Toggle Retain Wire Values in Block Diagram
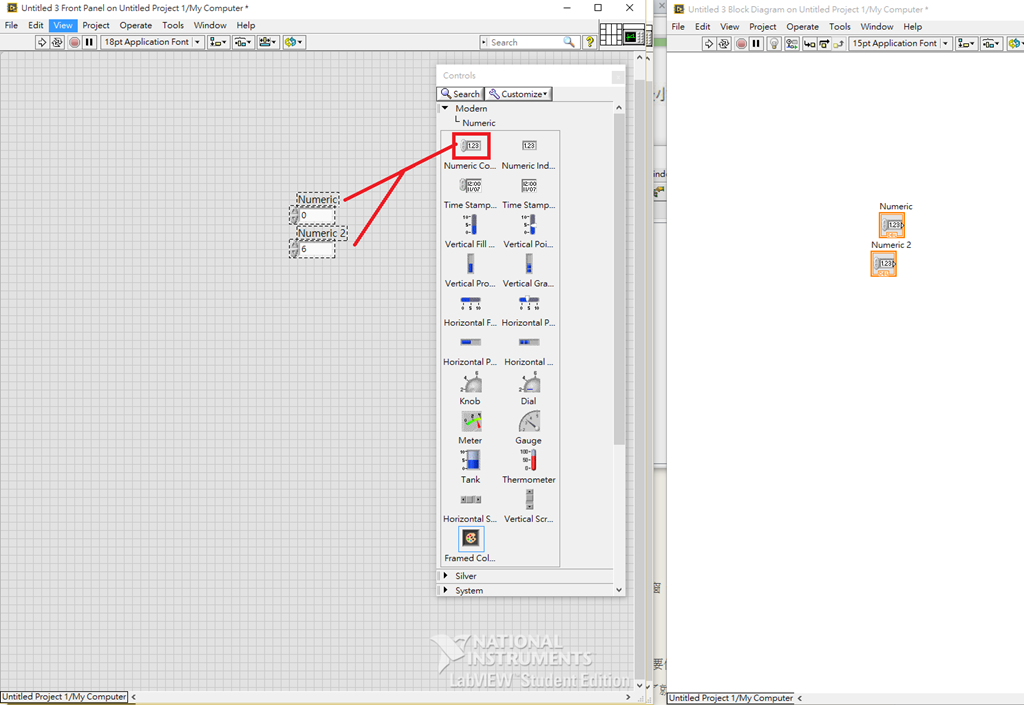This screenshot has height=705, width=1024. [792, 44]
